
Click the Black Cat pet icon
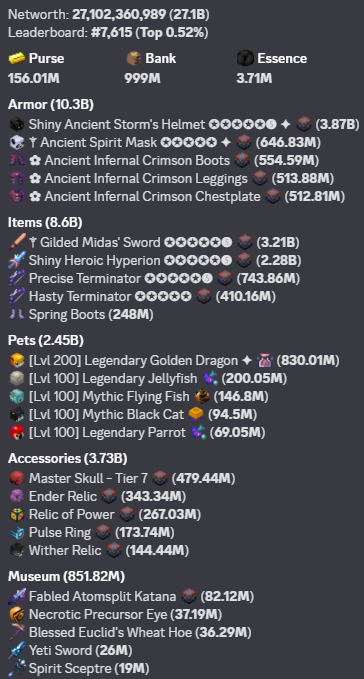17,414
